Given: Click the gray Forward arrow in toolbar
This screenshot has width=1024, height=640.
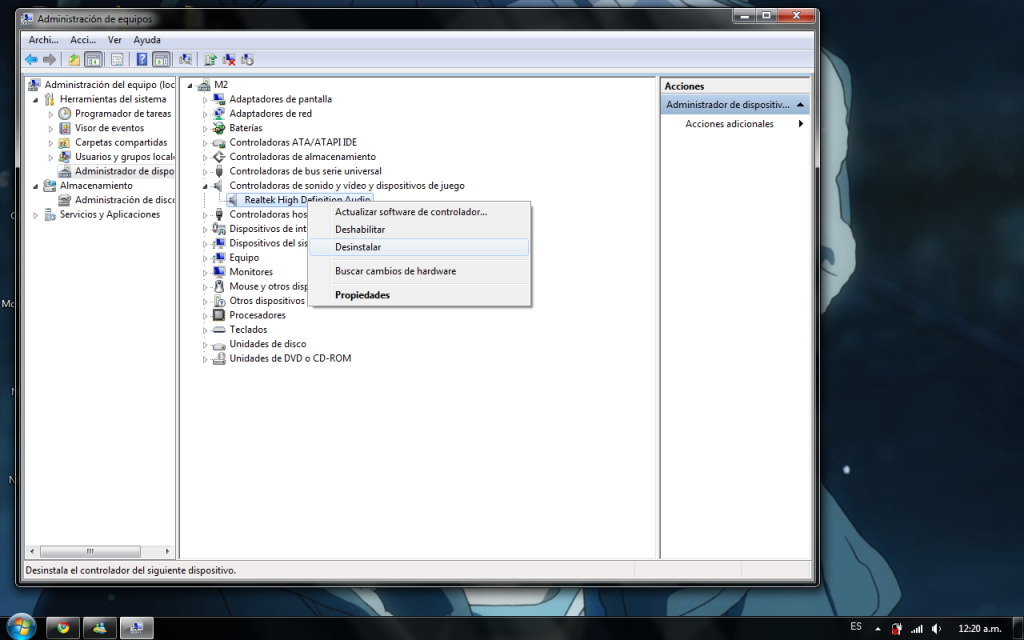Looking at the screenshot, I should 49,60.
